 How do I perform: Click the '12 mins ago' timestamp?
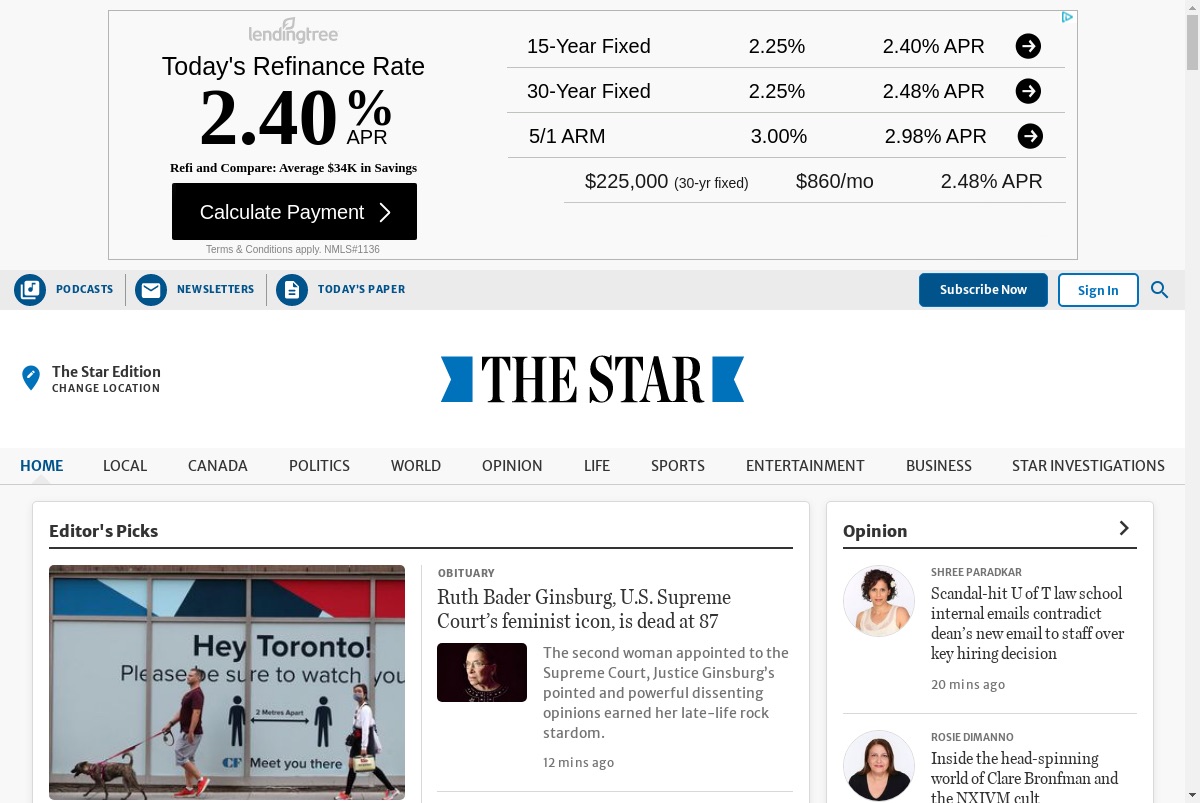578,762
